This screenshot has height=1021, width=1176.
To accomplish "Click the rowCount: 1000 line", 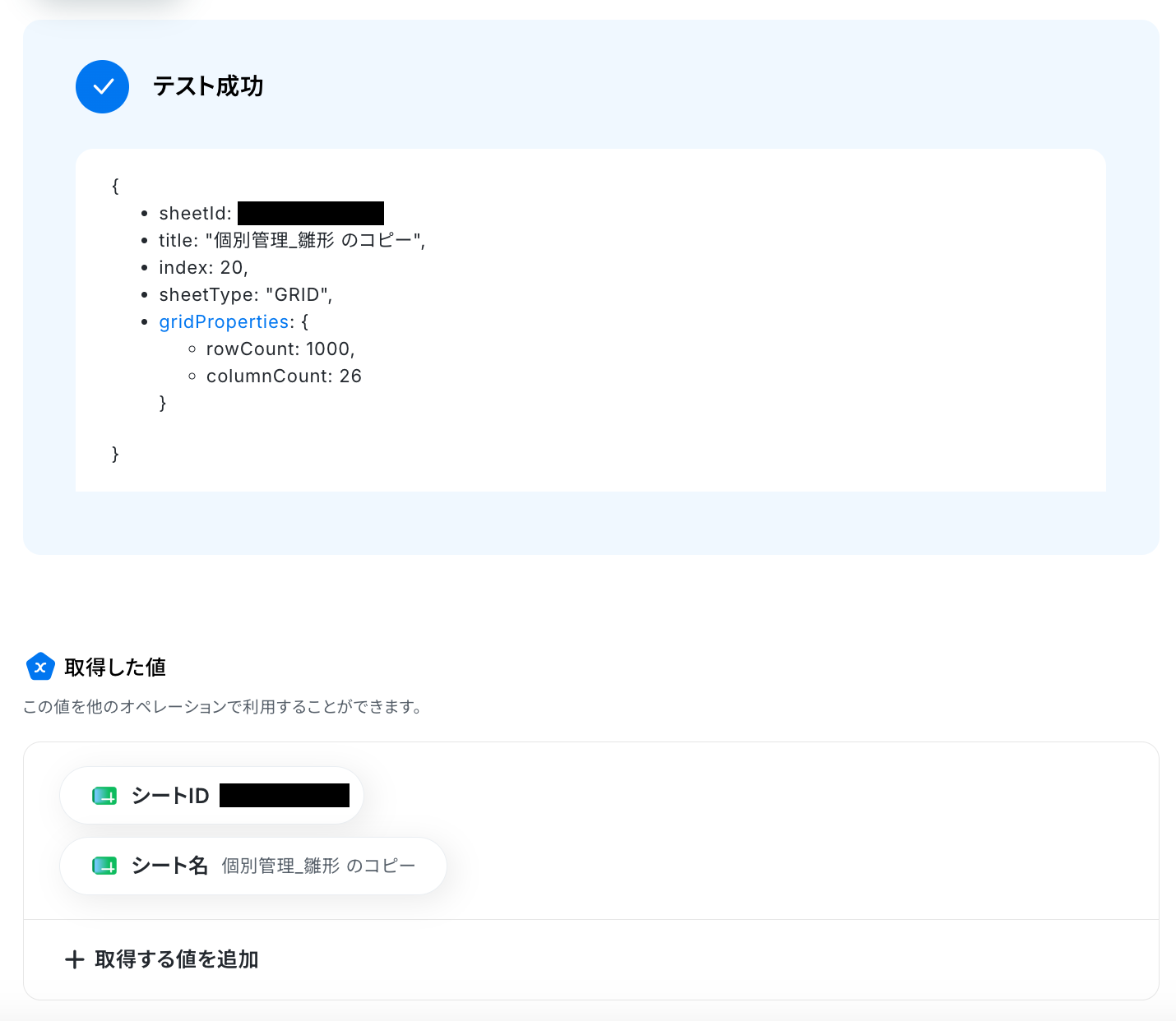I will (280, 349).
